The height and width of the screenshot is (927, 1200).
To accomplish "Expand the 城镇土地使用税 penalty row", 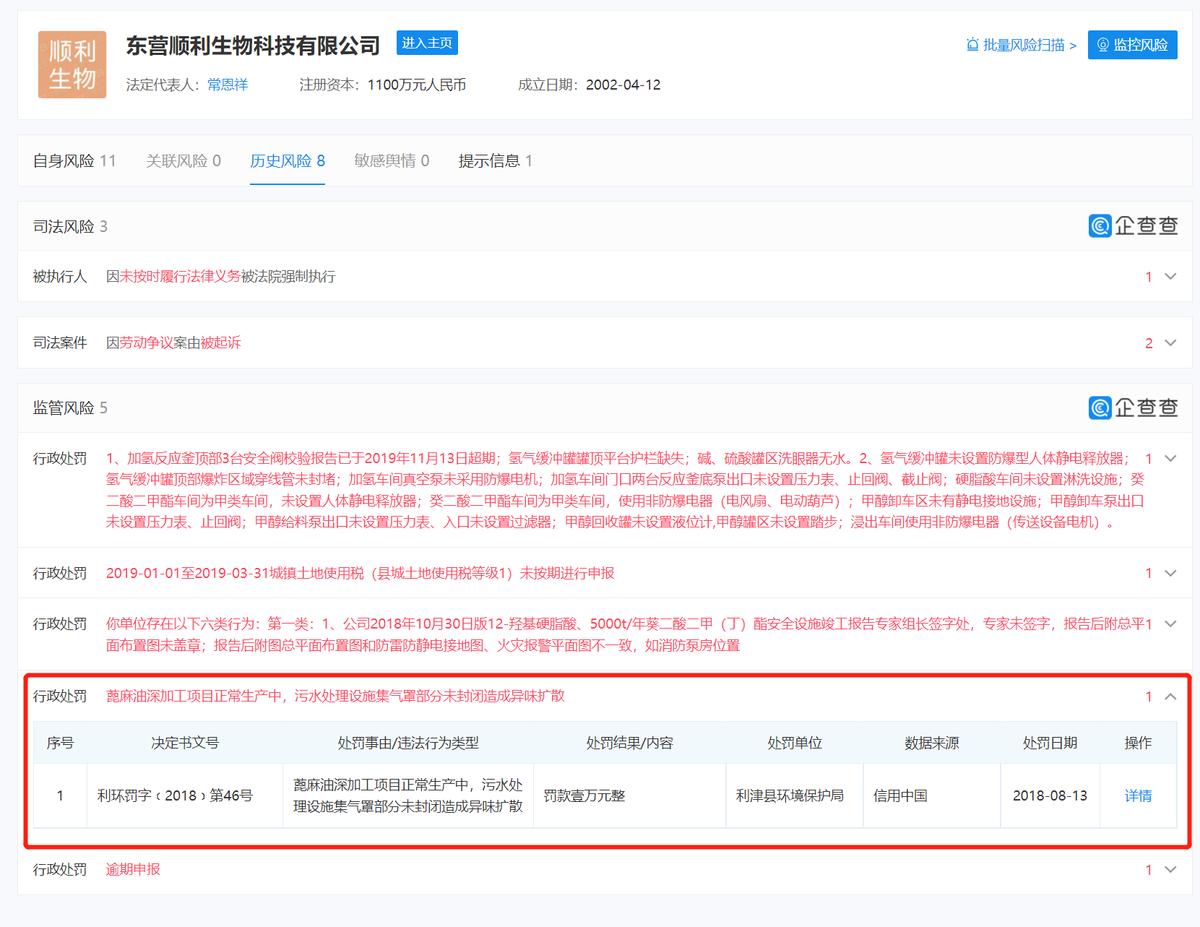I will click(x=1171, y=573).
